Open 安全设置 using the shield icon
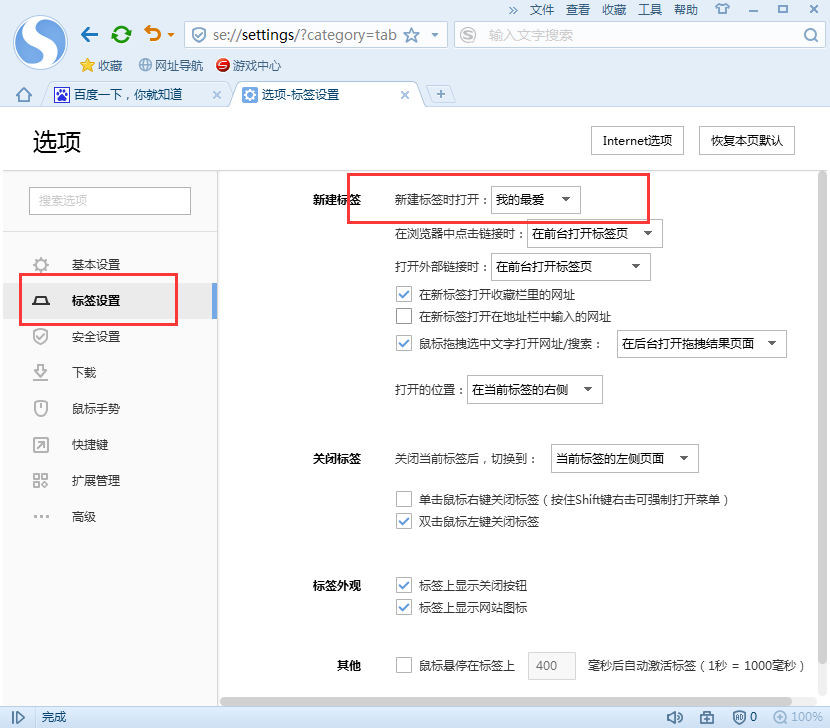Image resolution: width=830 pixels, height=728 pixels. click(x=42, y=336)
